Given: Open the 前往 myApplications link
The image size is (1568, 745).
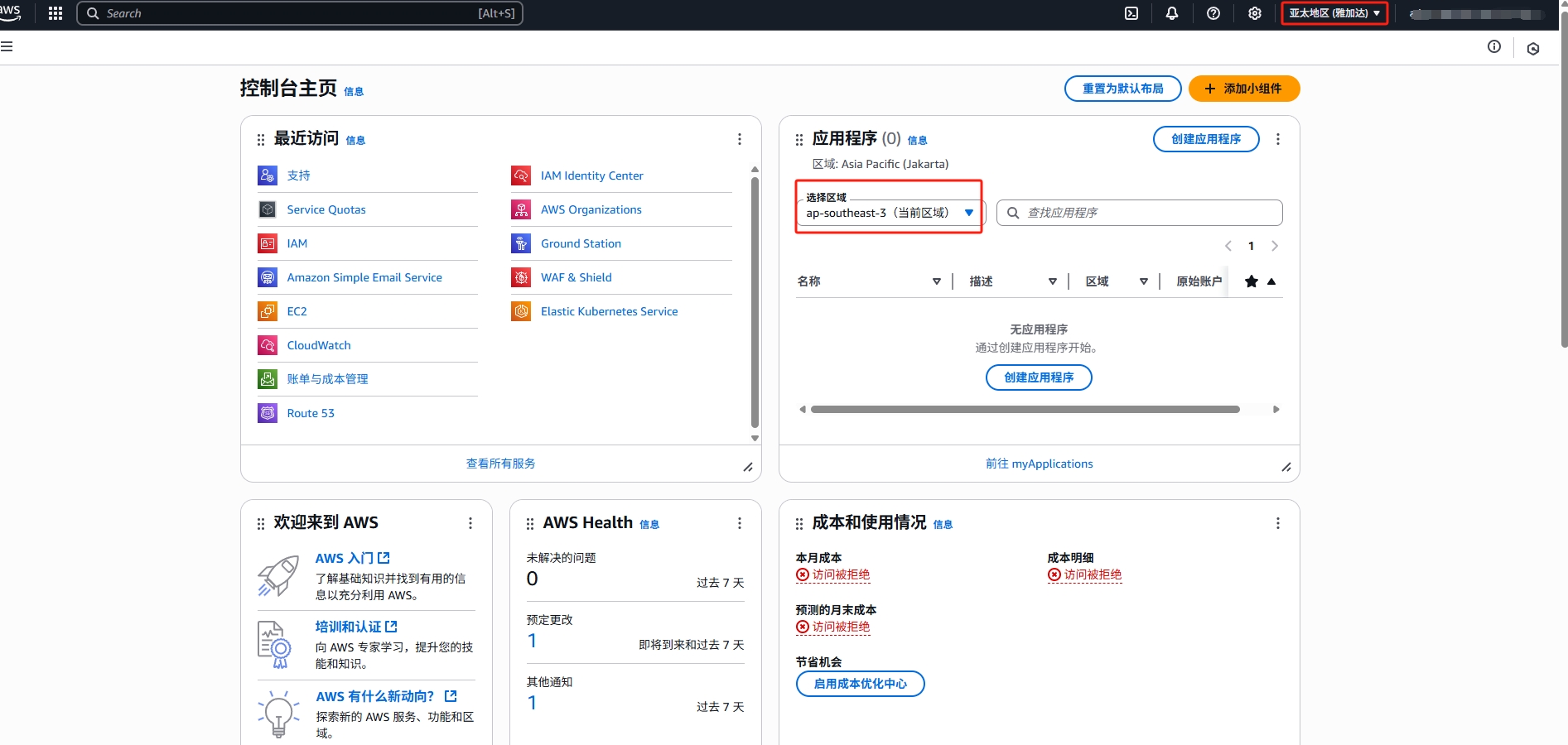Looking at the screenshot, I should (1039, 464).
